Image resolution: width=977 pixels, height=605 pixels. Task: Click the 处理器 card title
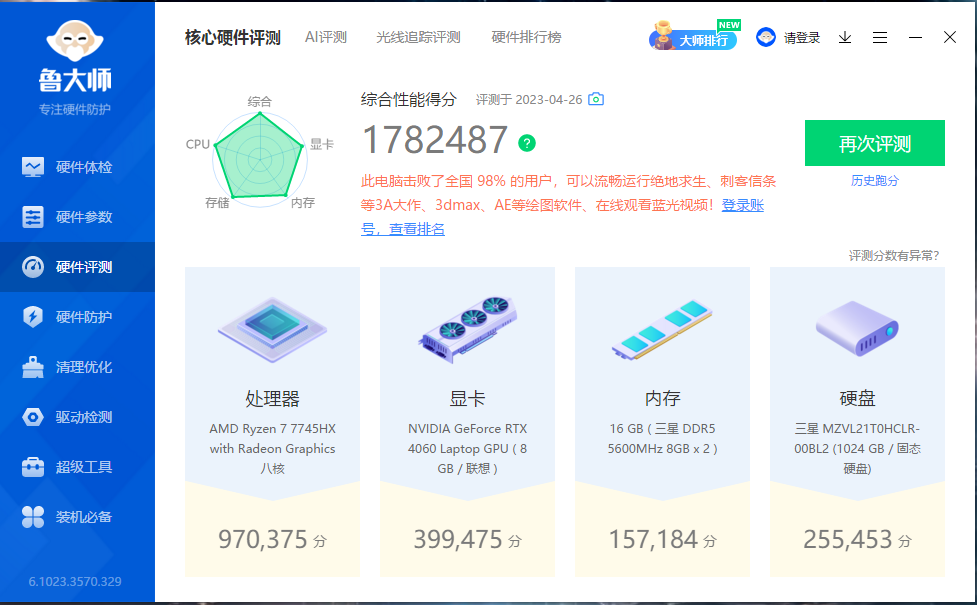pyautogui.click(x=272, y=399)
